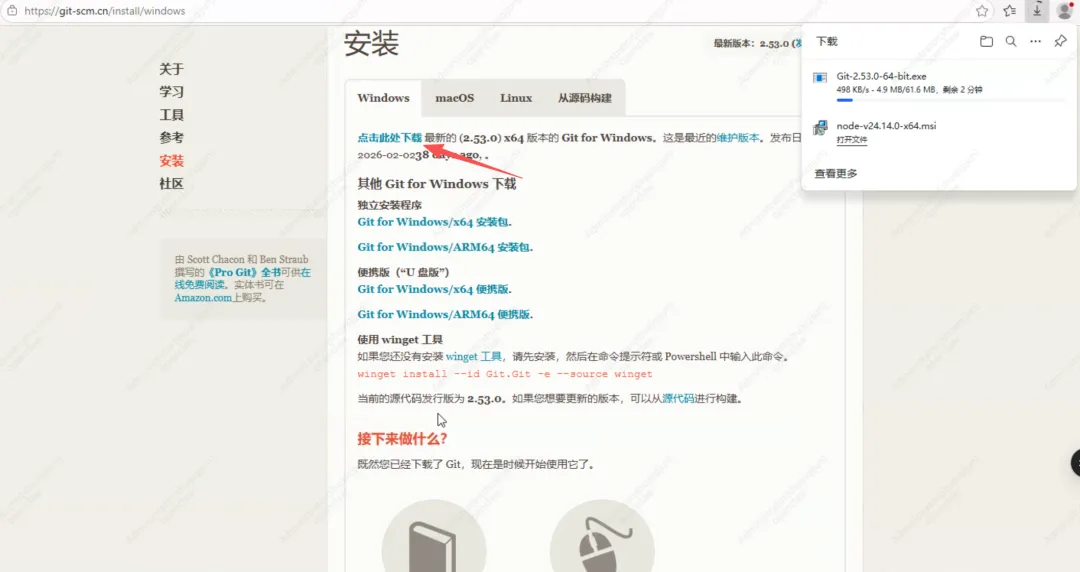Visit the Amazon.com link

tap(202, 298)
